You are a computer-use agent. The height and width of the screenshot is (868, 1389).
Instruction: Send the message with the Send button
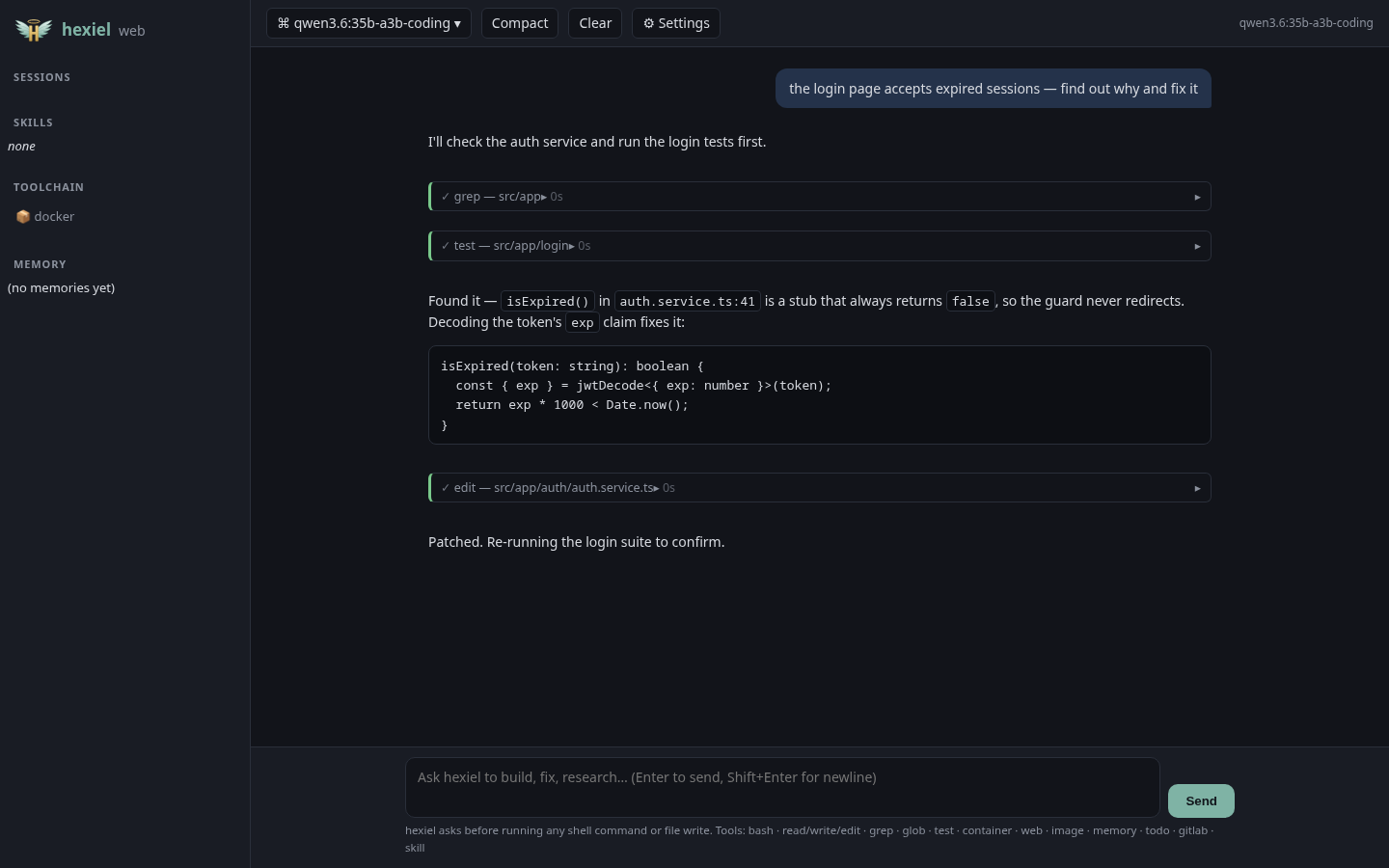(x=1201, y=800)
